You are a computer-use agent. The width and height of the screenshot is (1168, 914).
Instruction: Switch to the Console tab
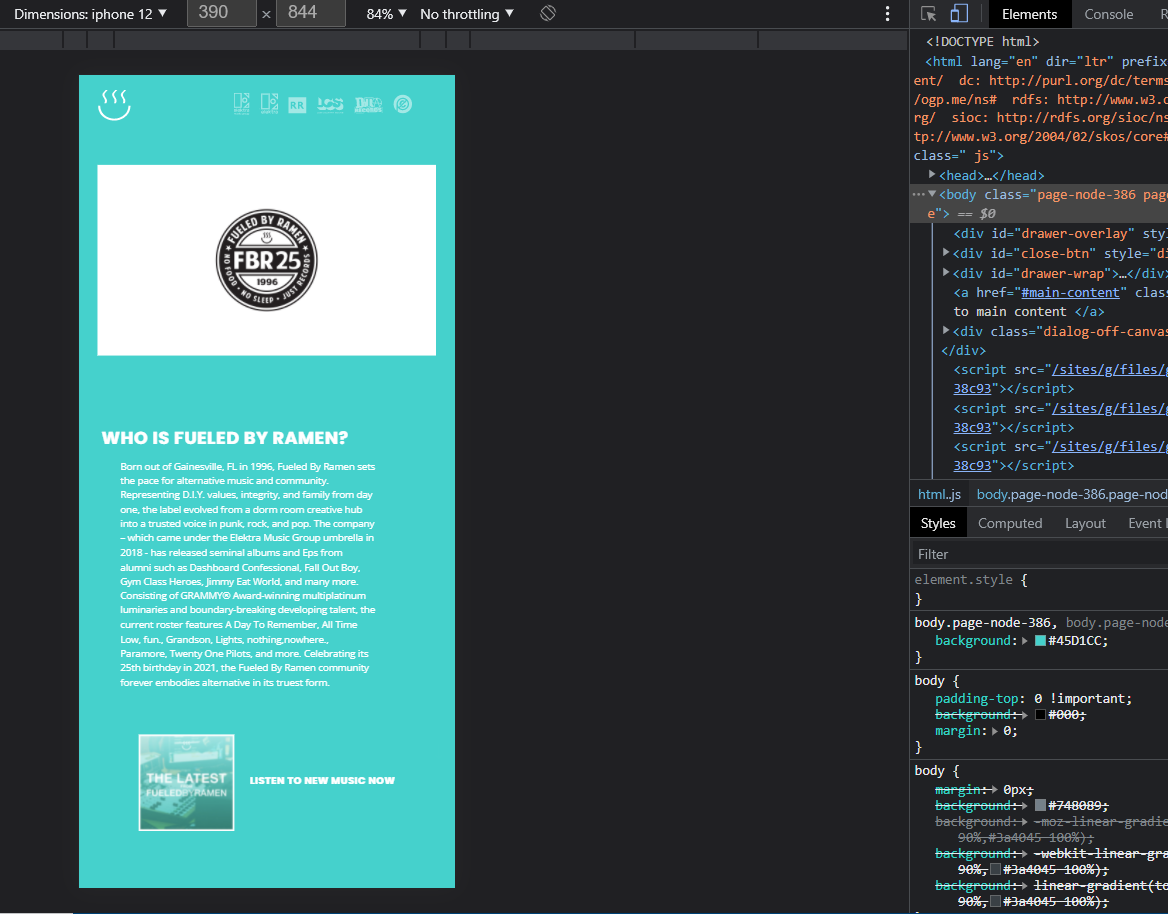(x=1108, y=14)
